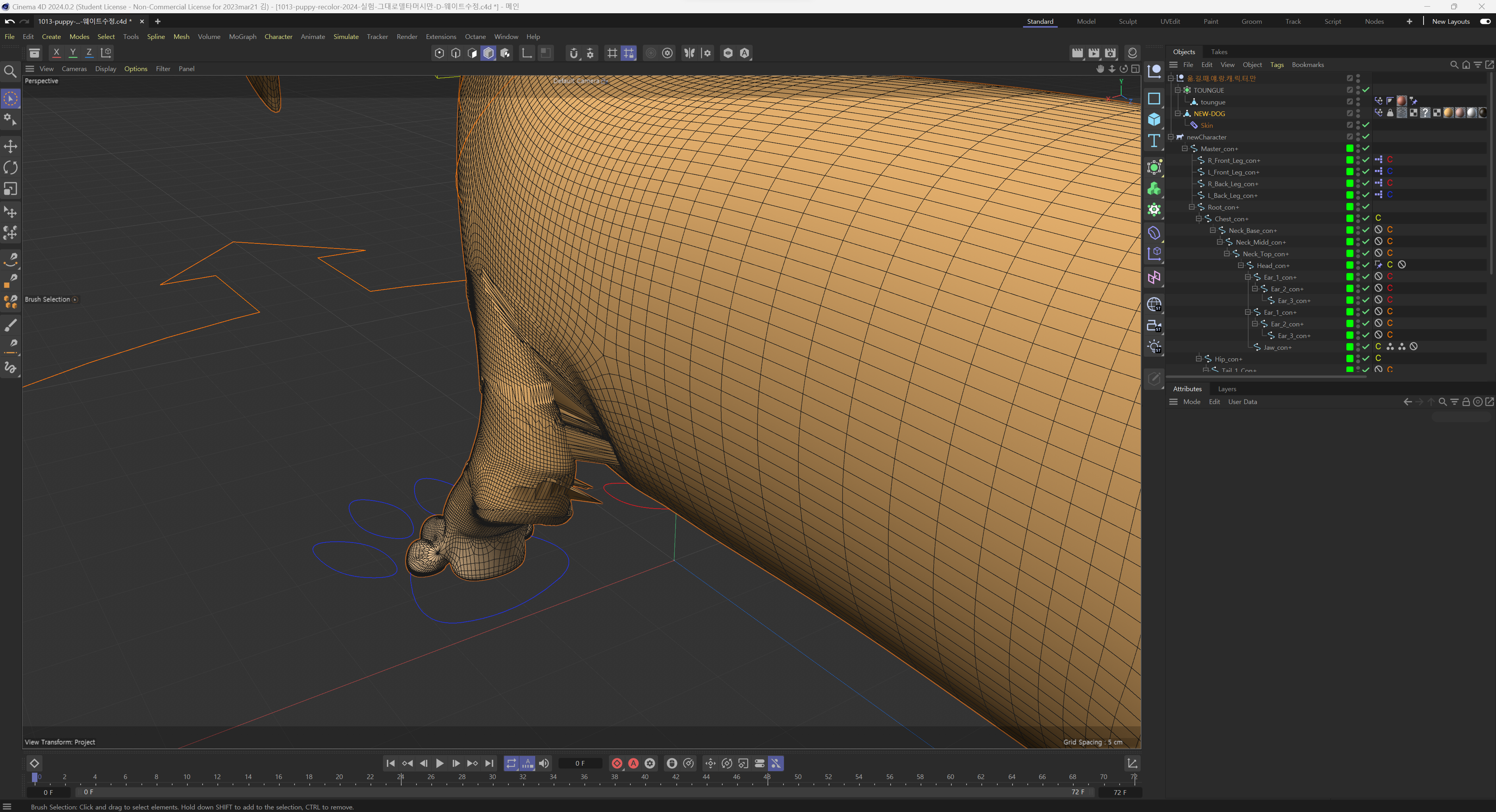Add a new project tab plus

pyautogui.click(x=157, y=21)
